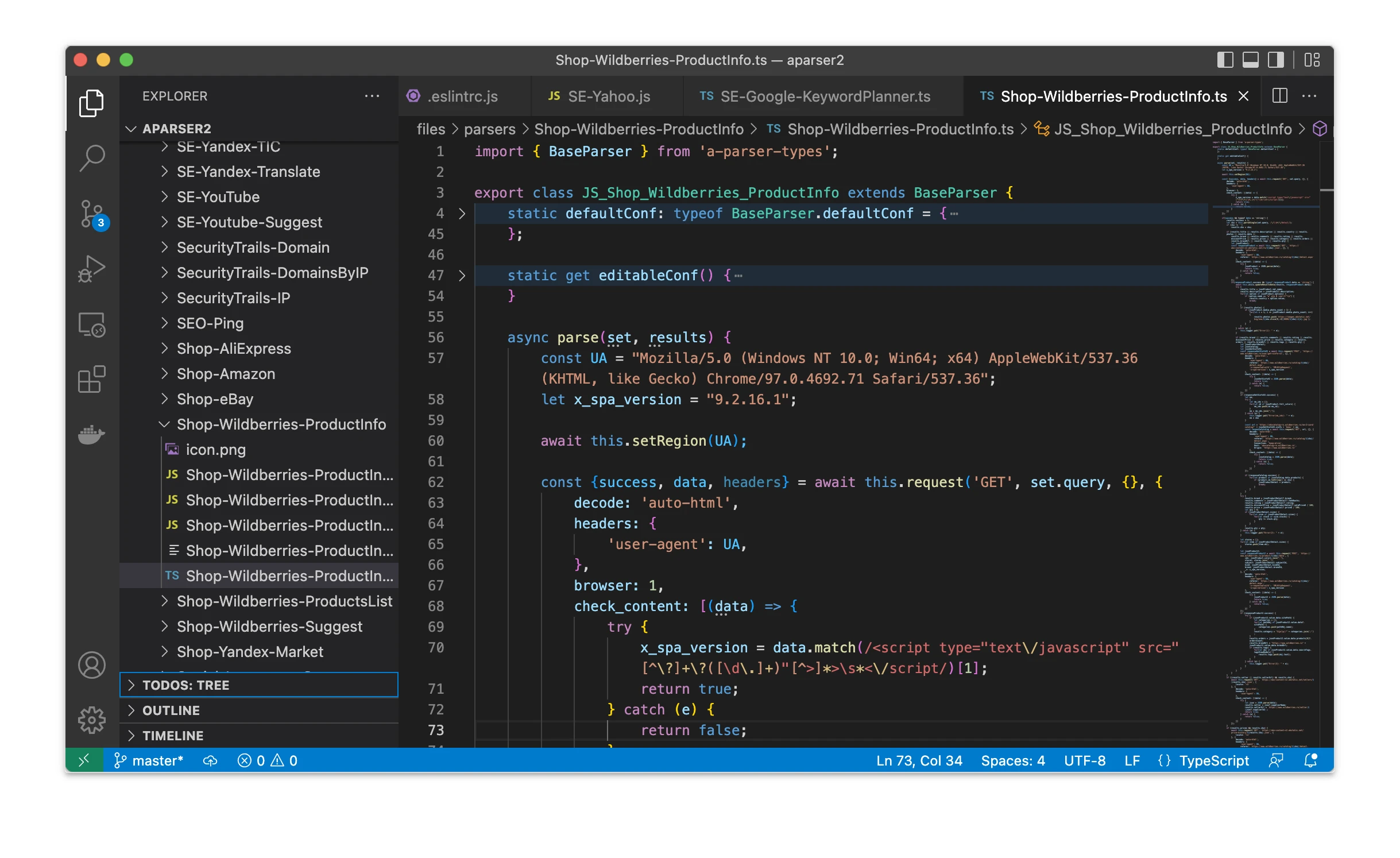Select encoding UTF-8 in status bar
This screenshot has height=858, width=1400.
[x=1085, y=760]
